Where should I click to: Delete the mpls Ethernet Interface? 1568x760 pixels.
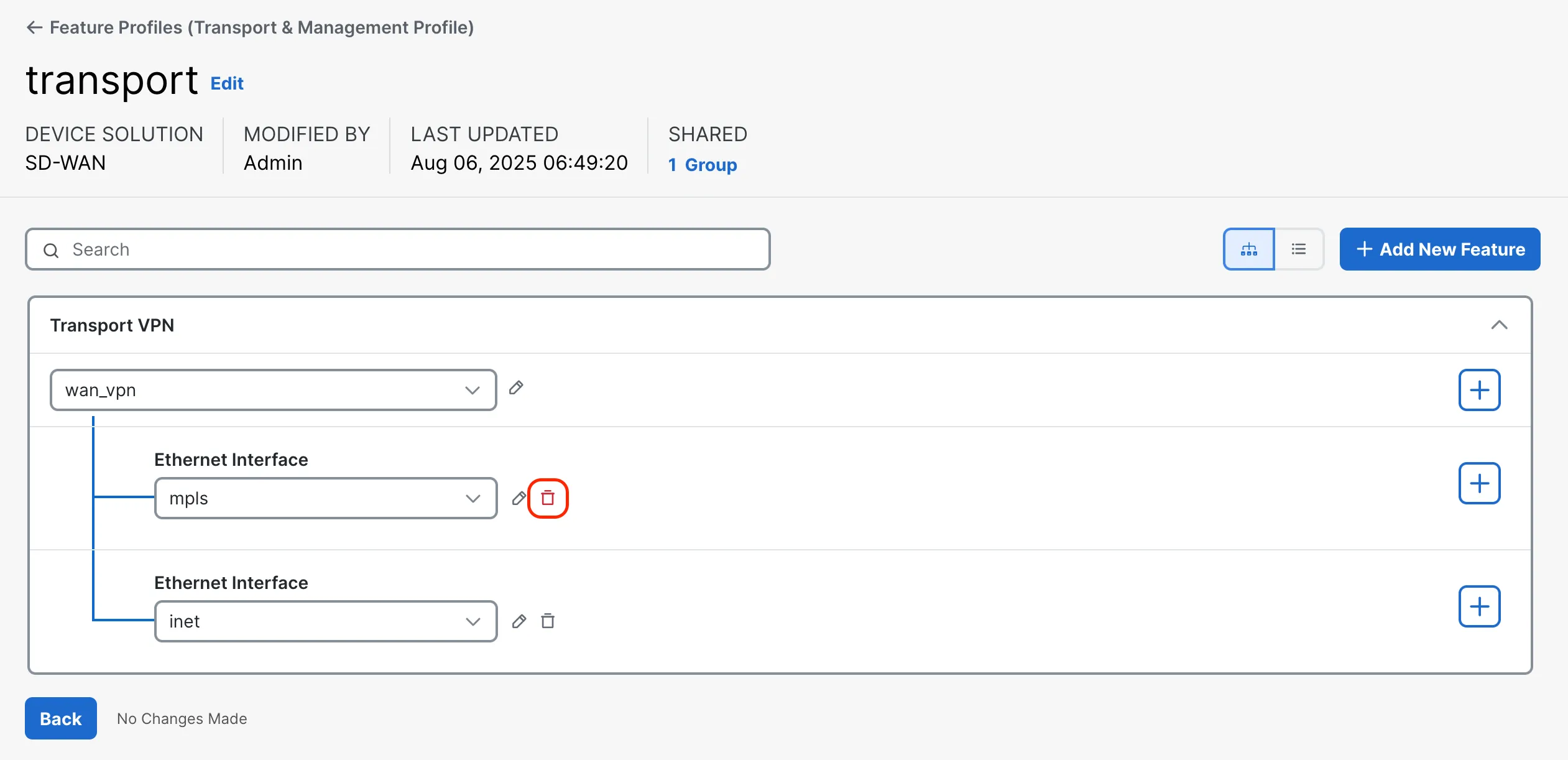548,498
